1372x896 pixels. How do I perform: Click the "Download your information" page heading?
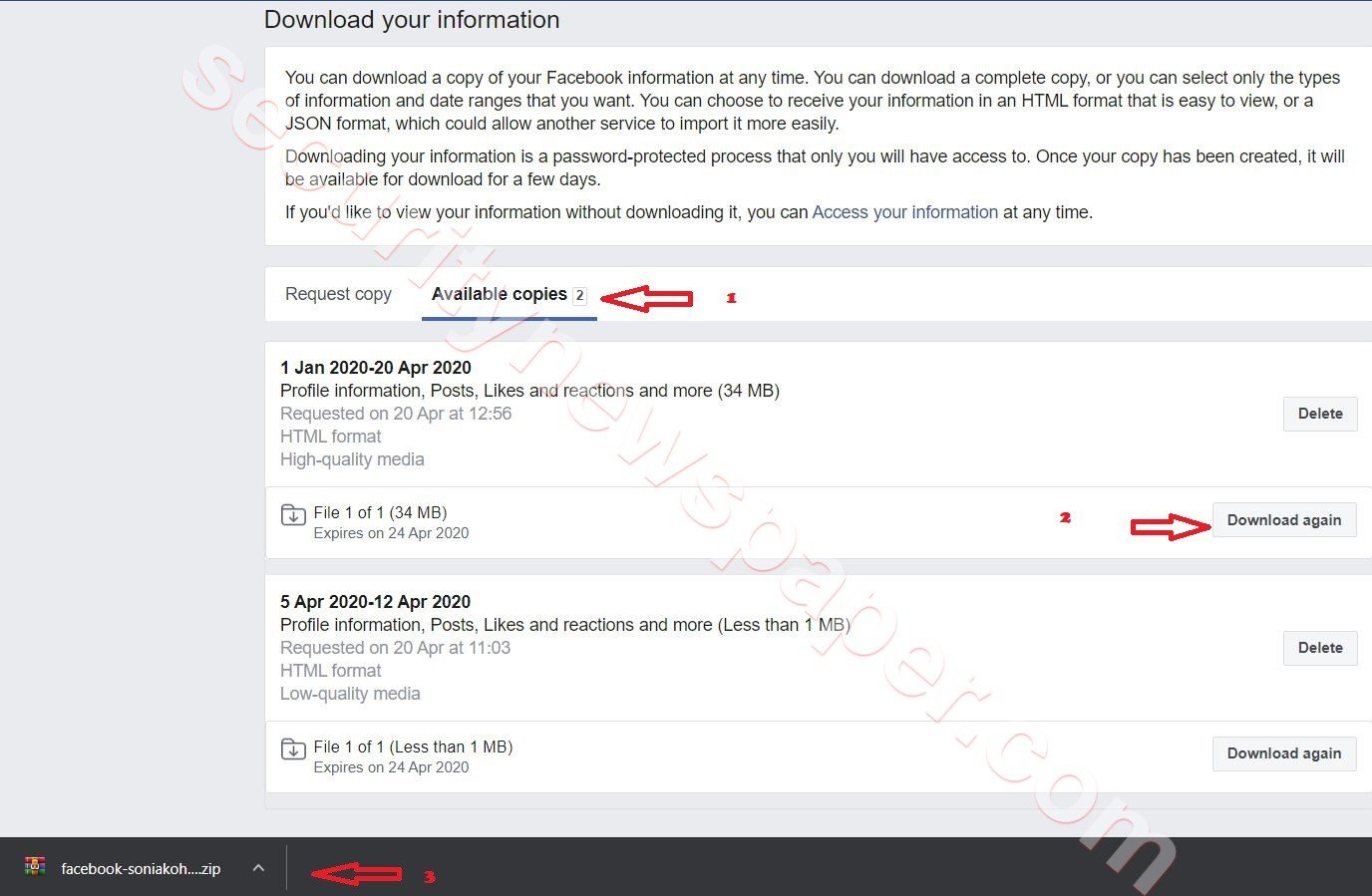411,19
